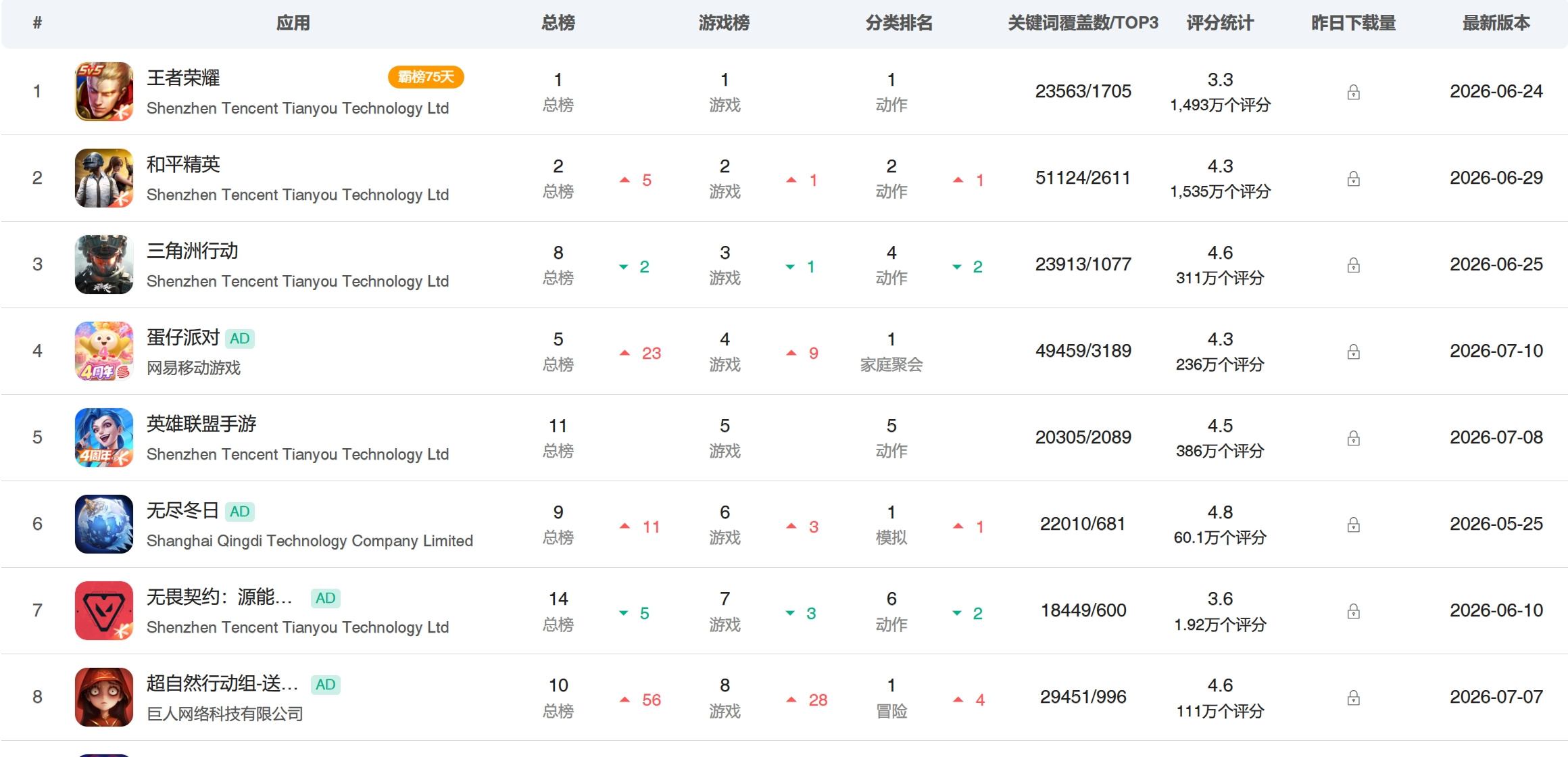1568x757 pixels.
Task: Click the 评分统计 column header
Action: (1221, 23)
